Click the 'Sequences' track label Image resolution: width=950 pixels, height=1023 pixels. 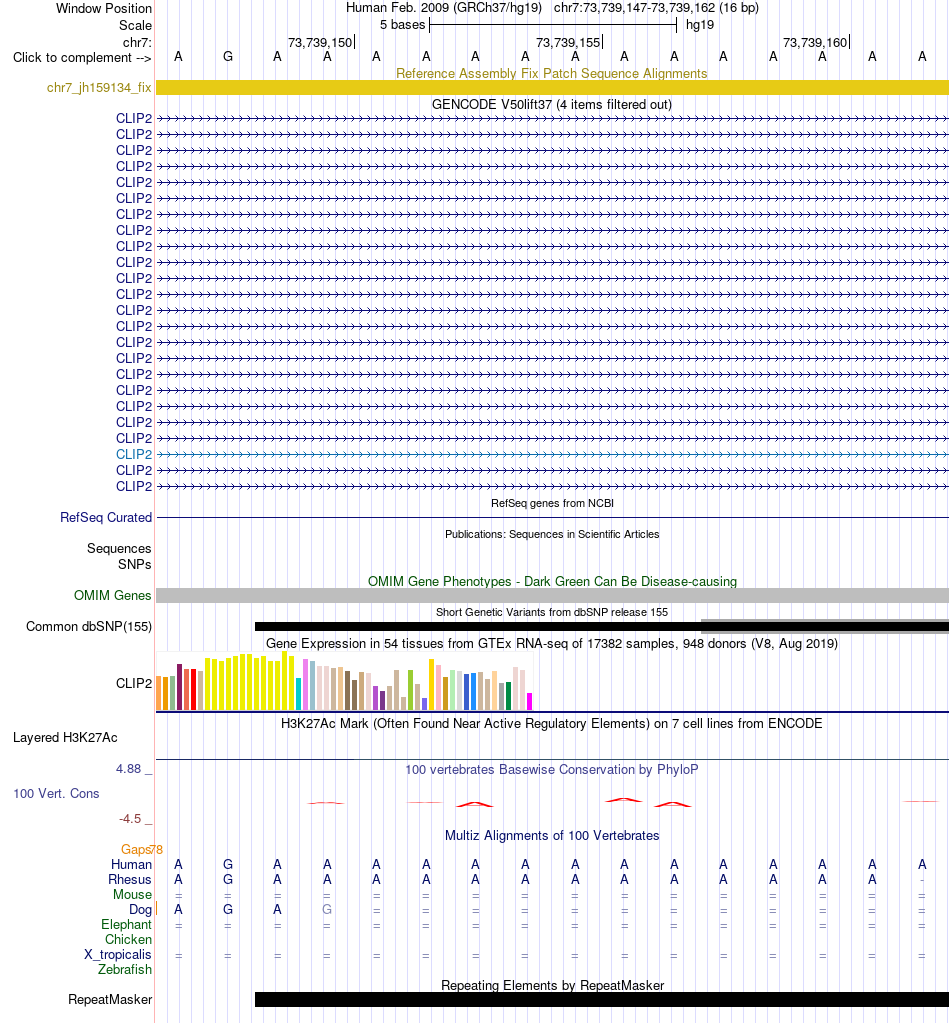[x=119, y=549]
